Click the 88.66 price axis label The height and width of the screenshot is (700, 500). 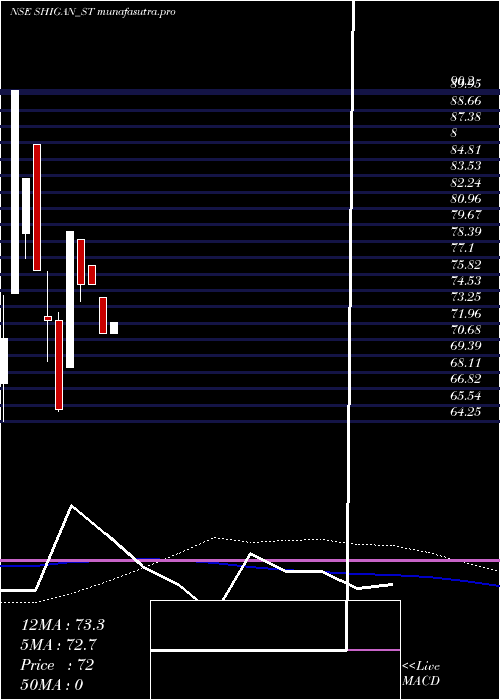pyautogui.click(x=466, y=101)
